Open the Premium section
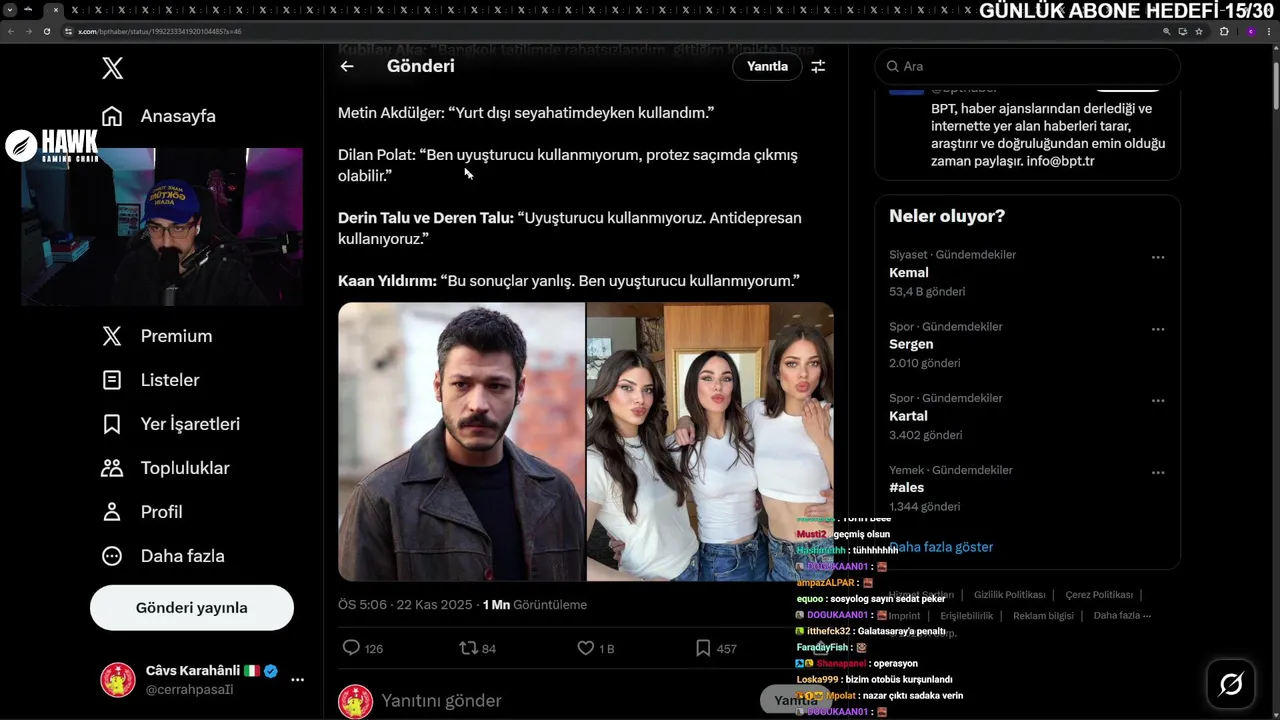Screen dimensions: 1280x720 (157, 336)
